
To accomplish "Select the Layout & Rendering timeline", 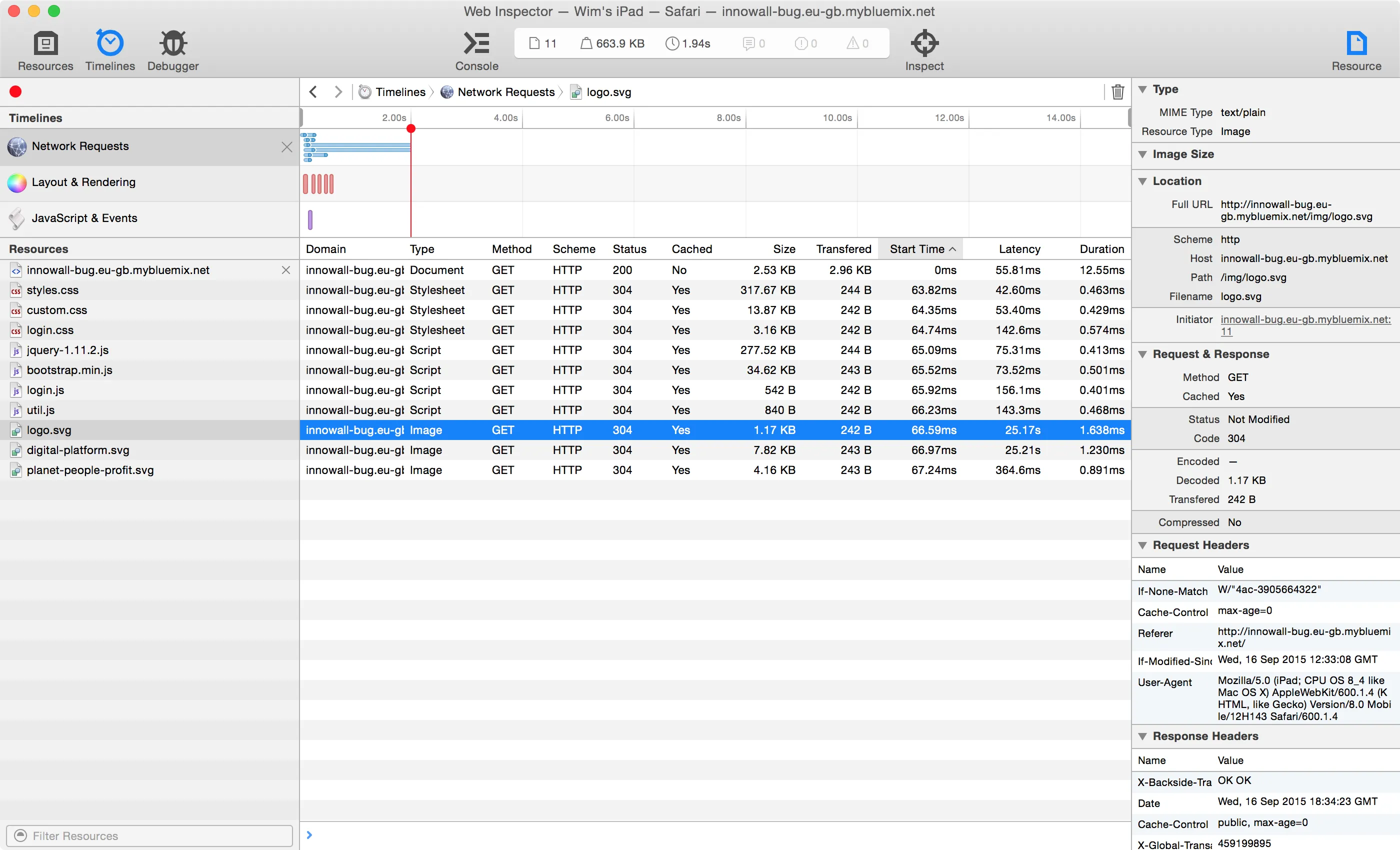I will (83, 182).
